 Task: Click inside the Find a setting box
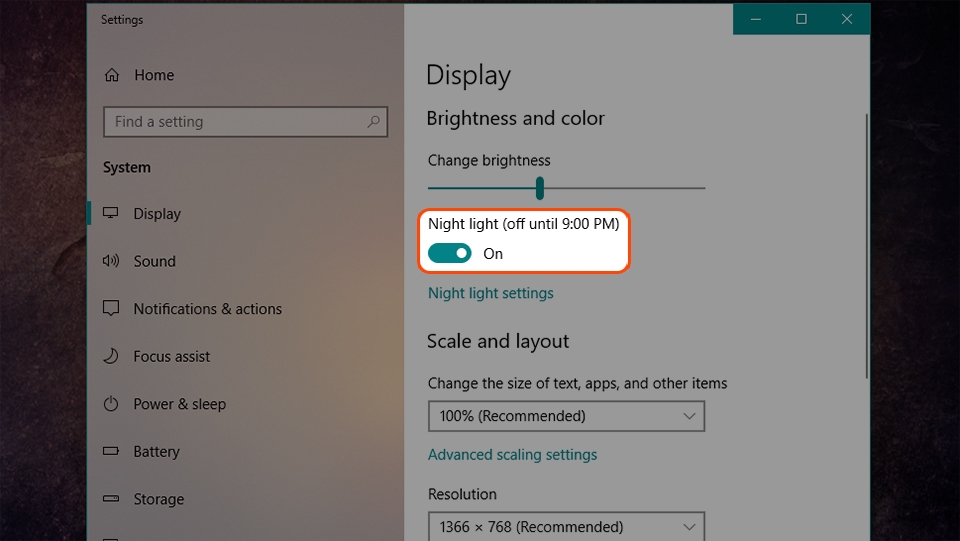click(245, 122)
